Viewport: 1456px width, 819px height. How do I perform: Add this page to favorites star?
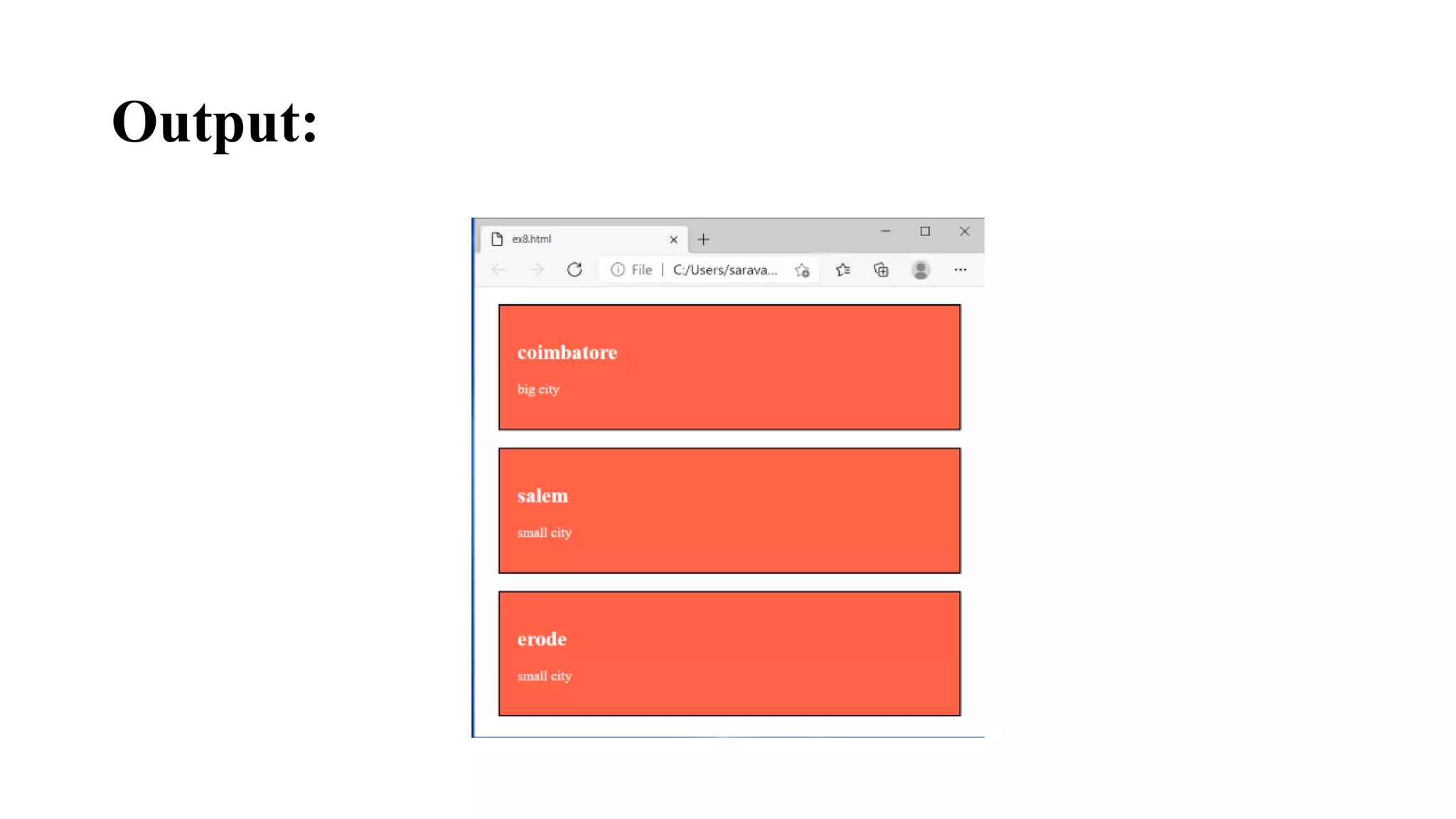[802, 270]
